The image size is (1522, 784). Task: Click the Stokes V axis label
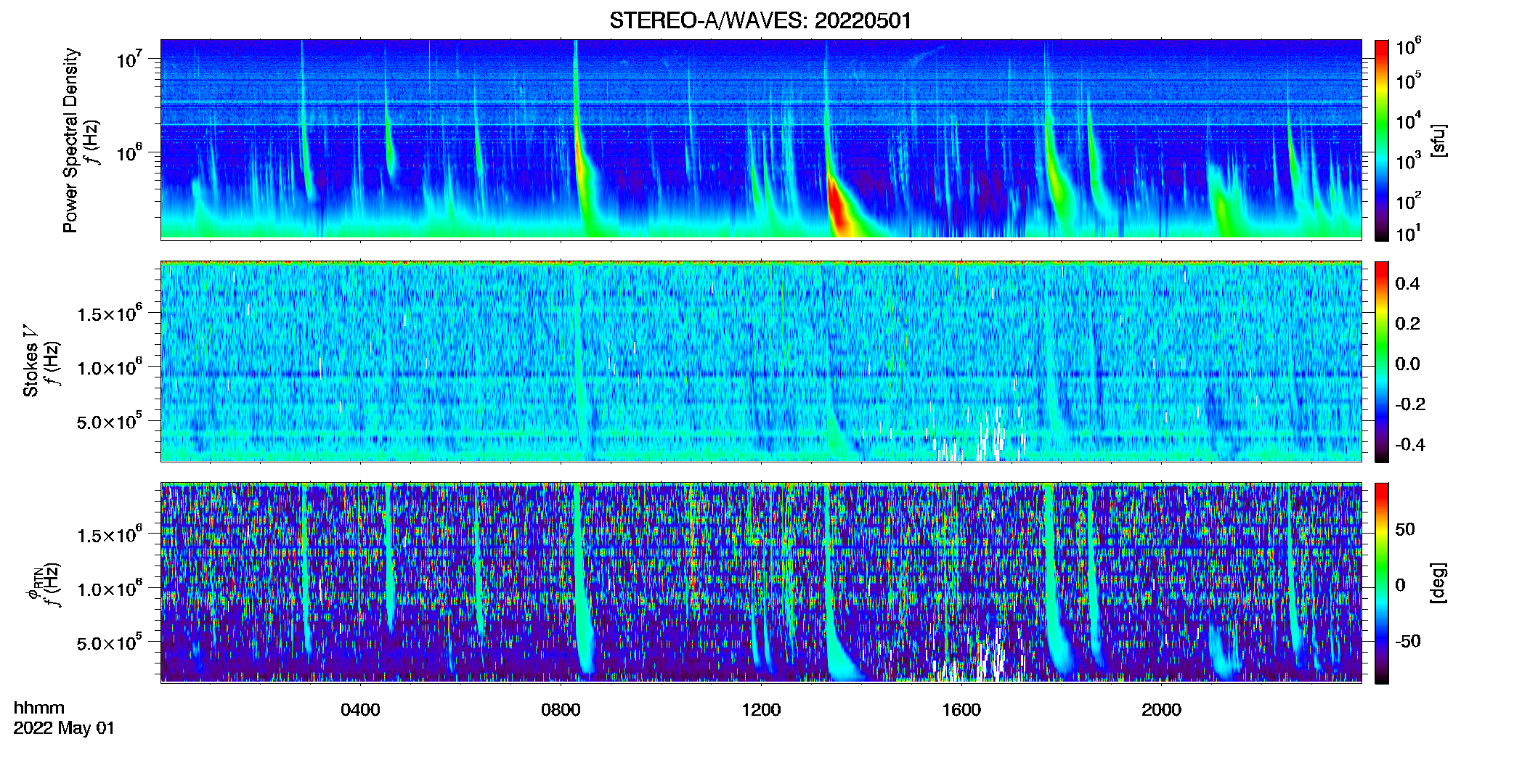point(30,361)
